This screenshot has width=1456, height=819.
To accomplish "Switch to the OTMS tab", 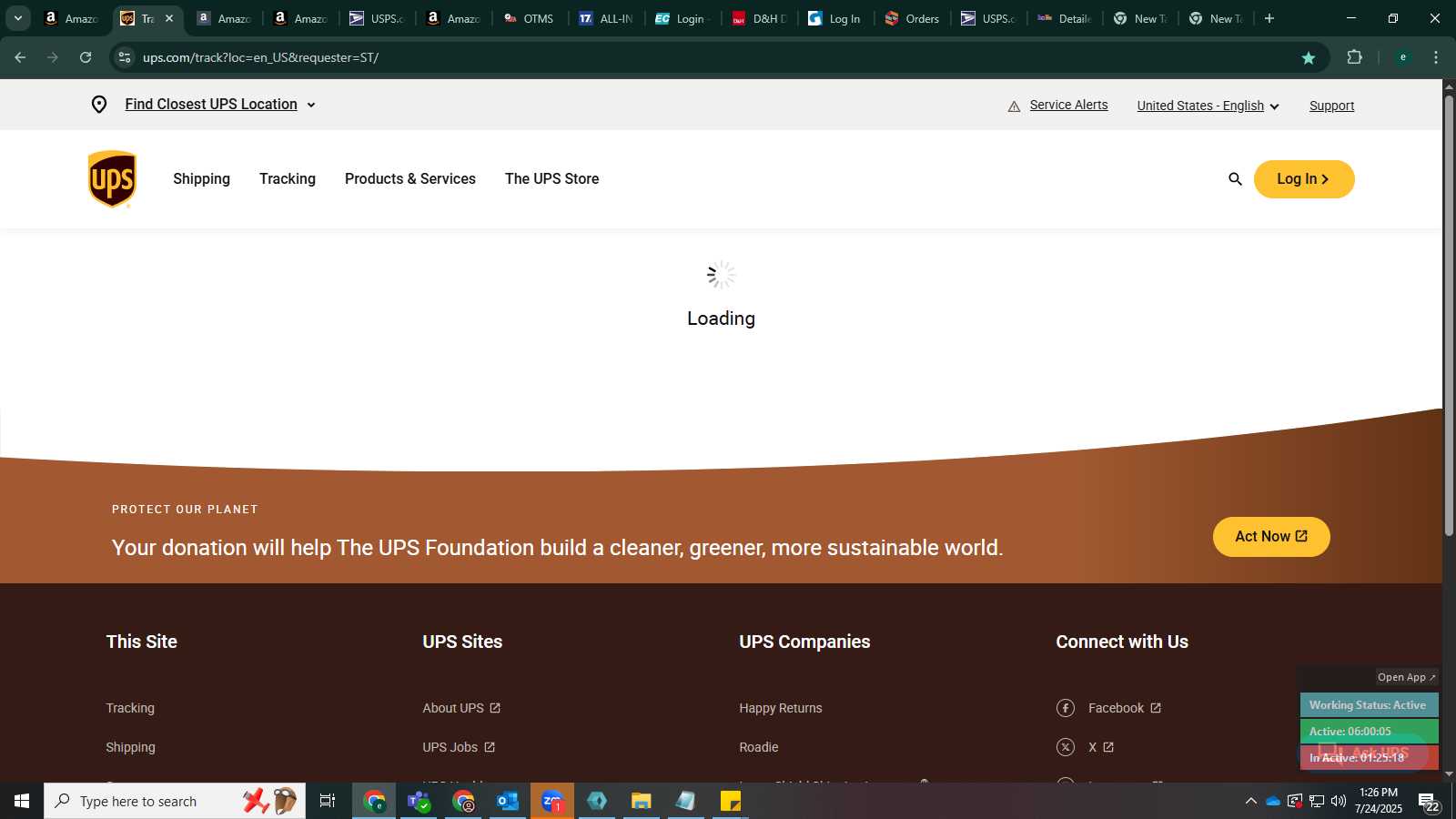I will click(531, 18).
